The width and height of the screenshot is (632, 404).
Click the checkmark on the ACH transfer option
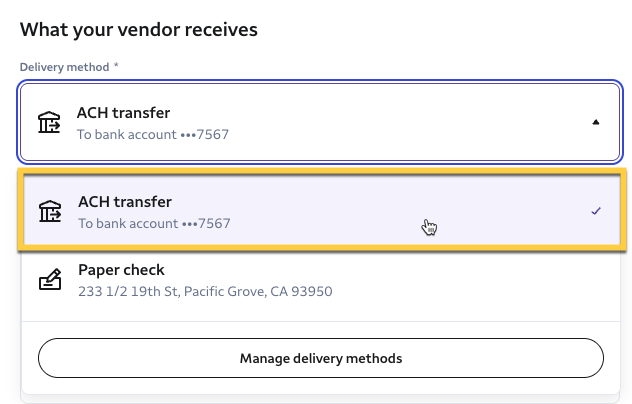(x=596, y=211)
